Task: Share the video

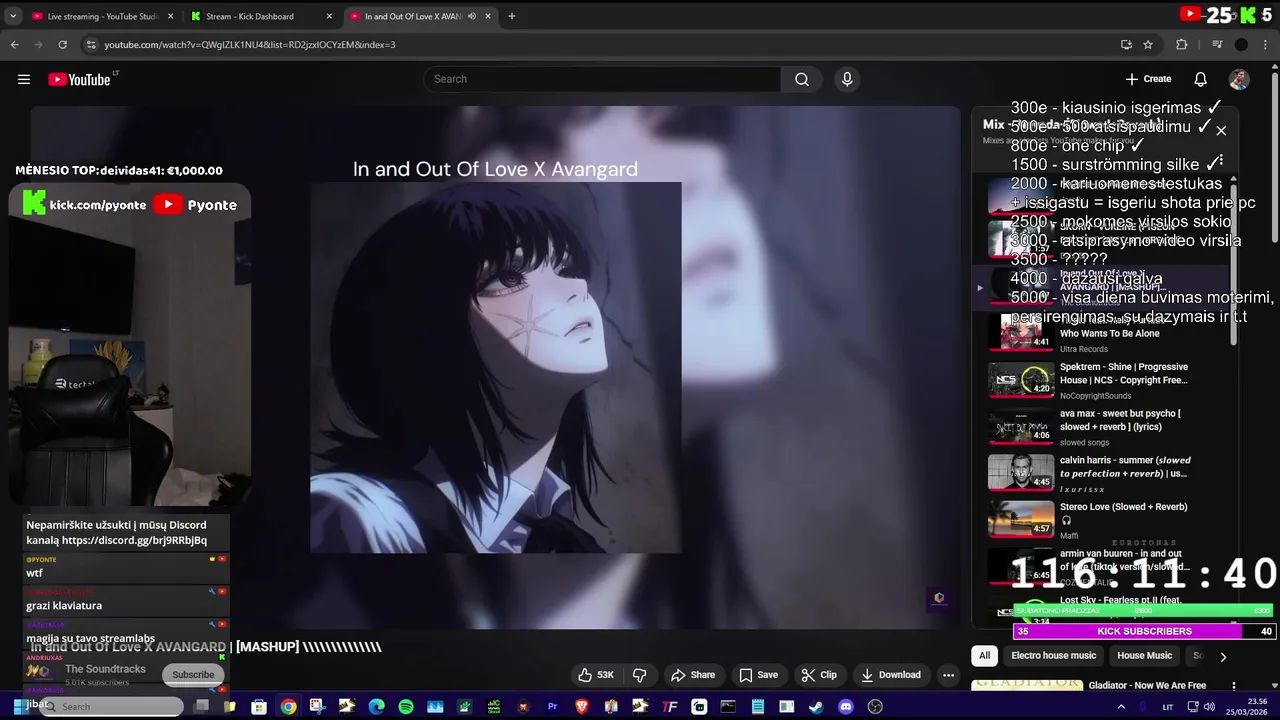Action: [x=693, y=675]
